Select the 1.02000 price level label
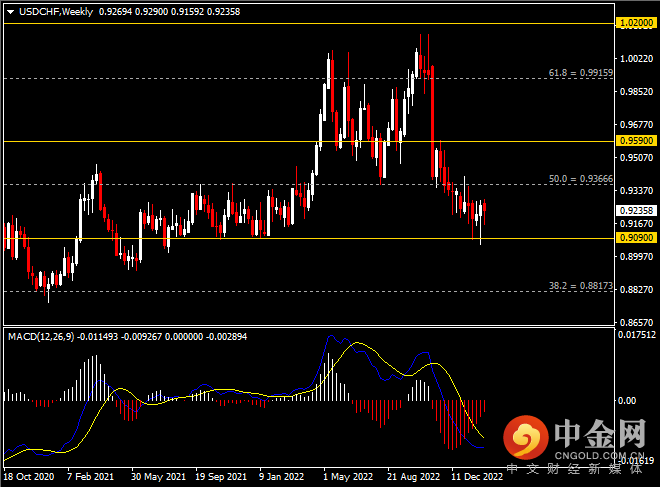The image size is (660, 487). click(x=636, y=22)
